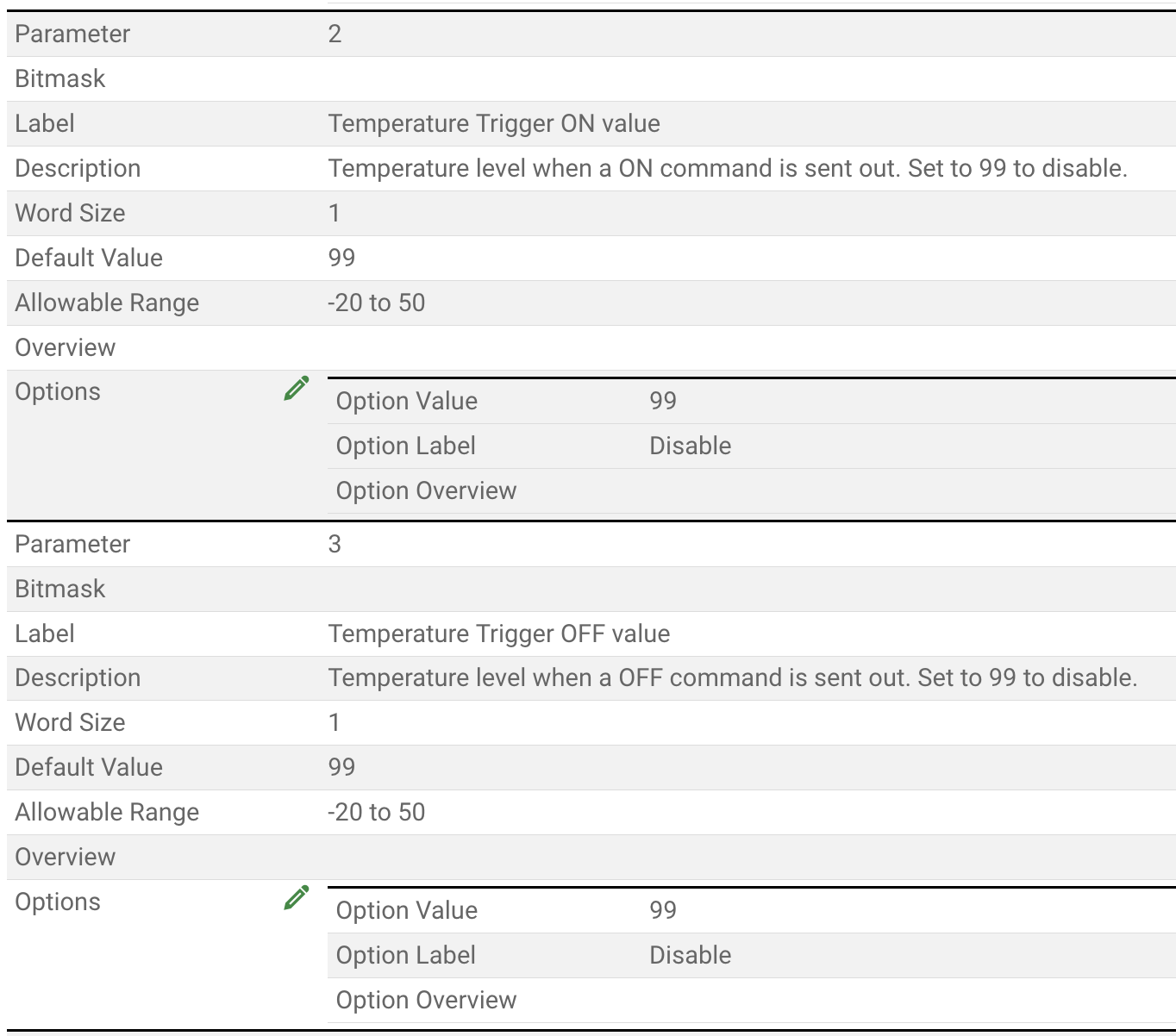The height and width of the screenshot is (1036, 1176).
Task: Click Option Value 99 under Parameter 2 options
Action: click(663, 401)
